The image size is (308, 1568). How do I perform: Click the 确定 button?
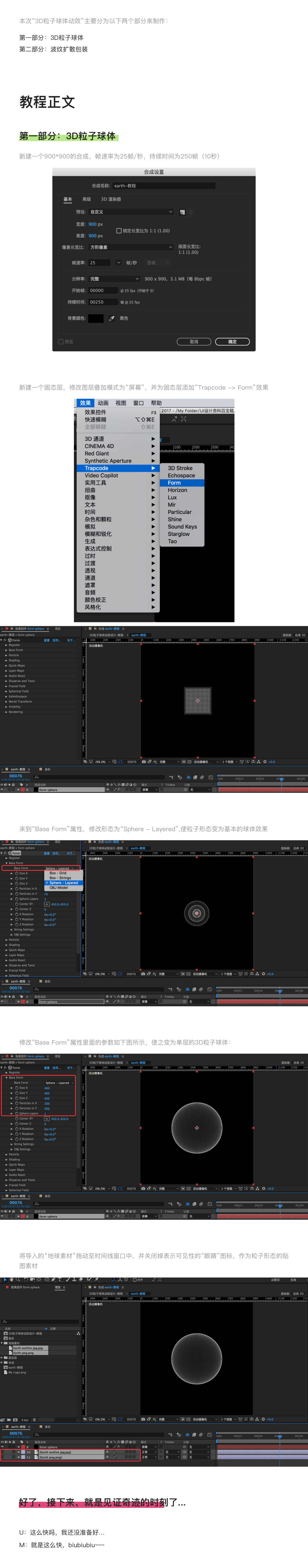pyautogui.click(x=233, y=342)
